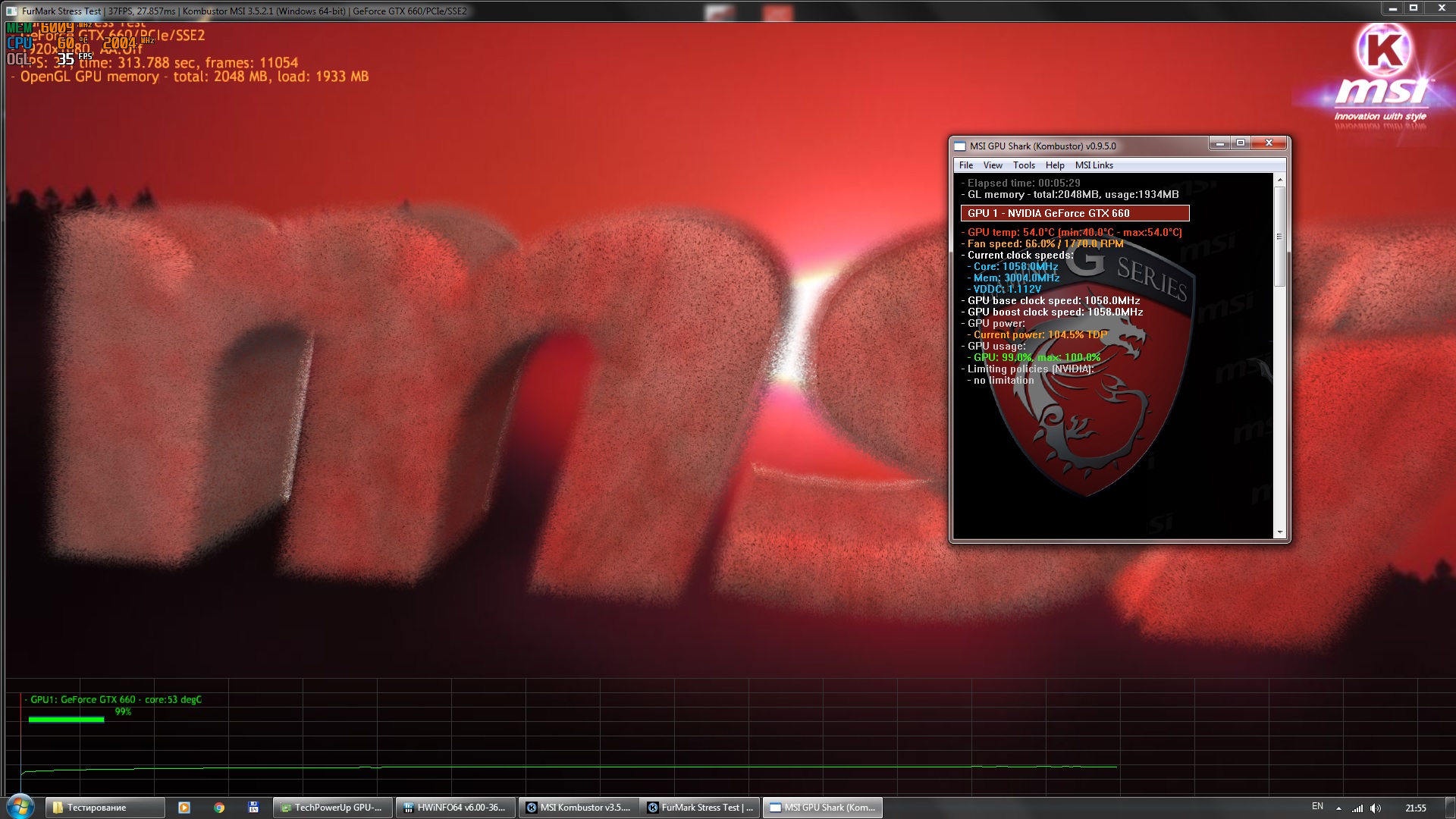Click the GPU Shark title bar window icon
Viewport: 1456px width, 819px height.
(960, 146)
